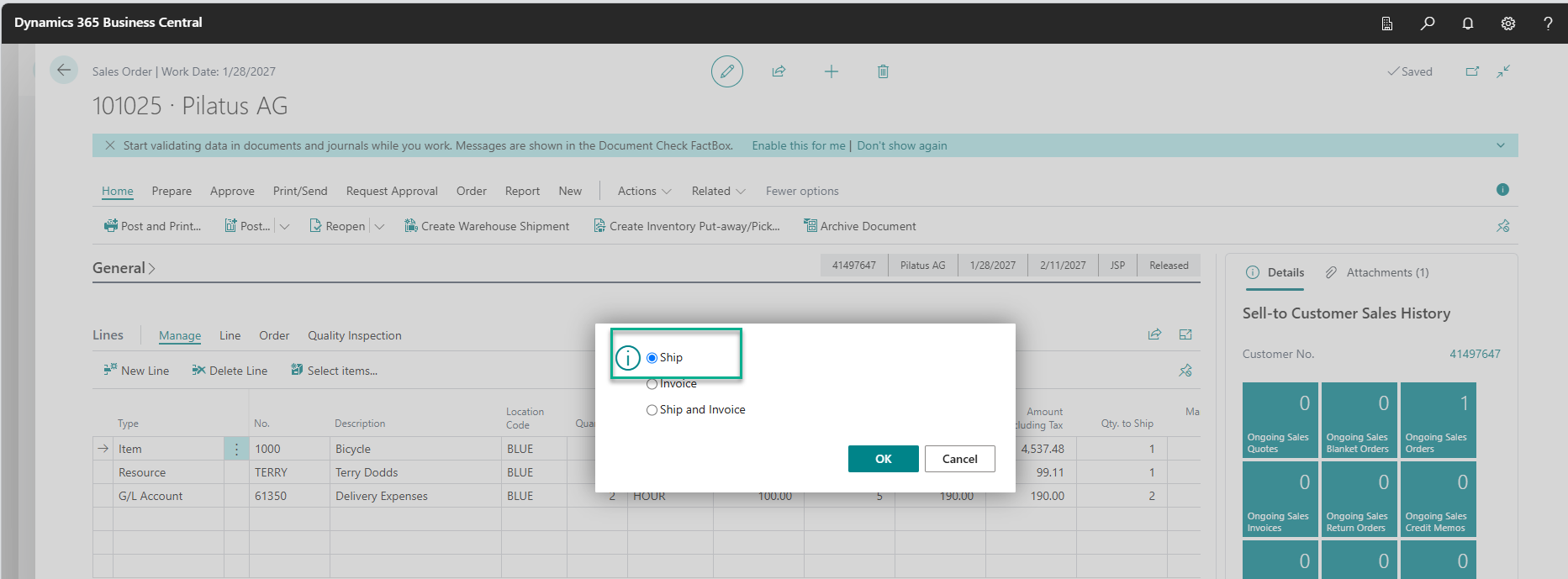This screenshot has width=1568, height=579.
Task: Open the Prepare menu
Action: click(172, 191)
